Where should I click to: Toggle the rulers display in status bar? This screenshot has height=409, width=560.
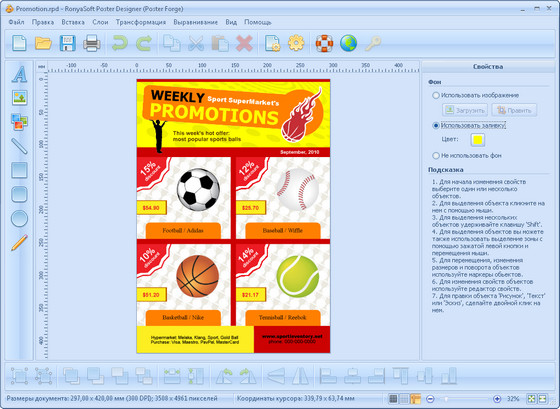[x=415, y=399]
